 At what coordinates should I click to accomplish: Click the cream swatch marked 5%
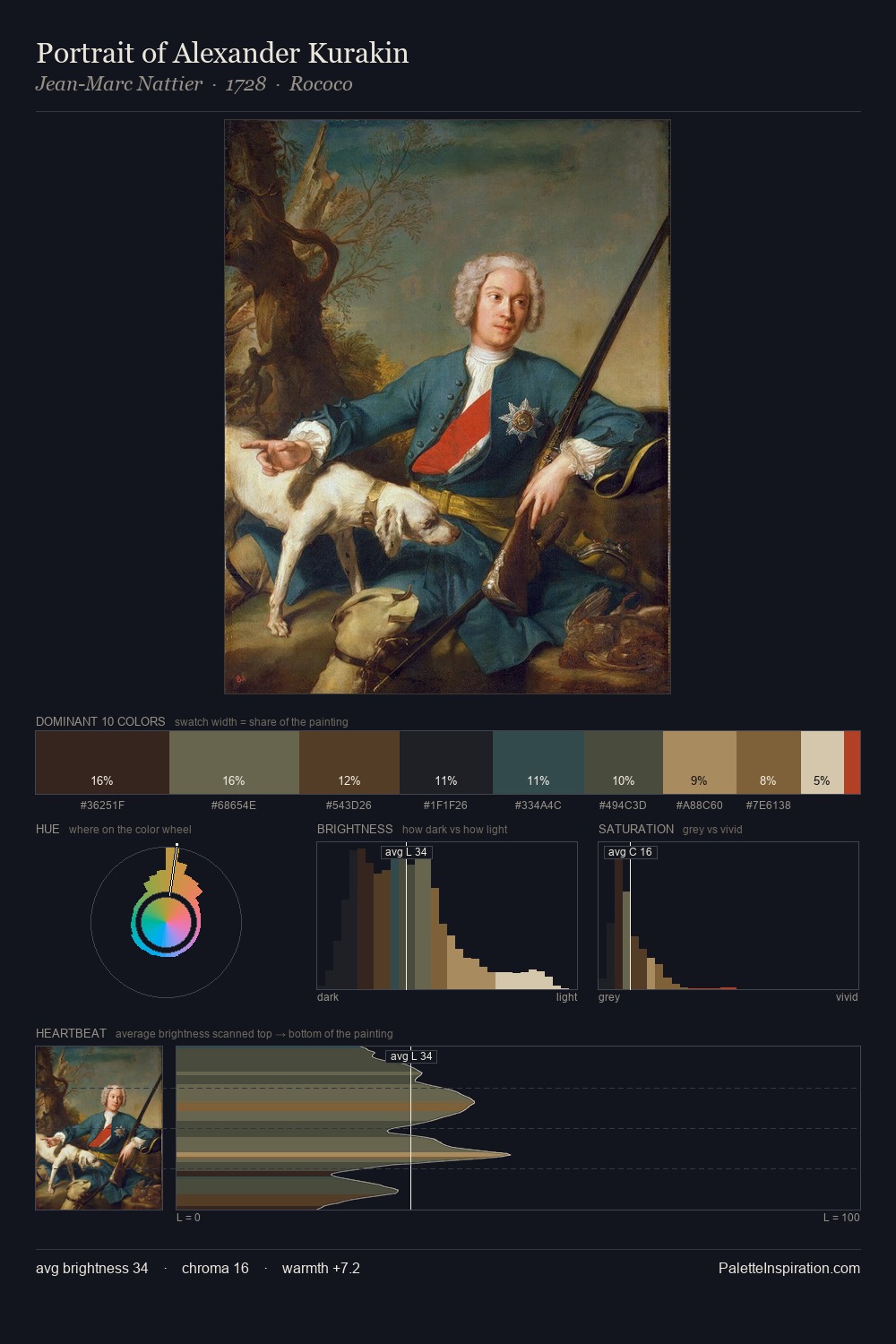coord(823,762)
